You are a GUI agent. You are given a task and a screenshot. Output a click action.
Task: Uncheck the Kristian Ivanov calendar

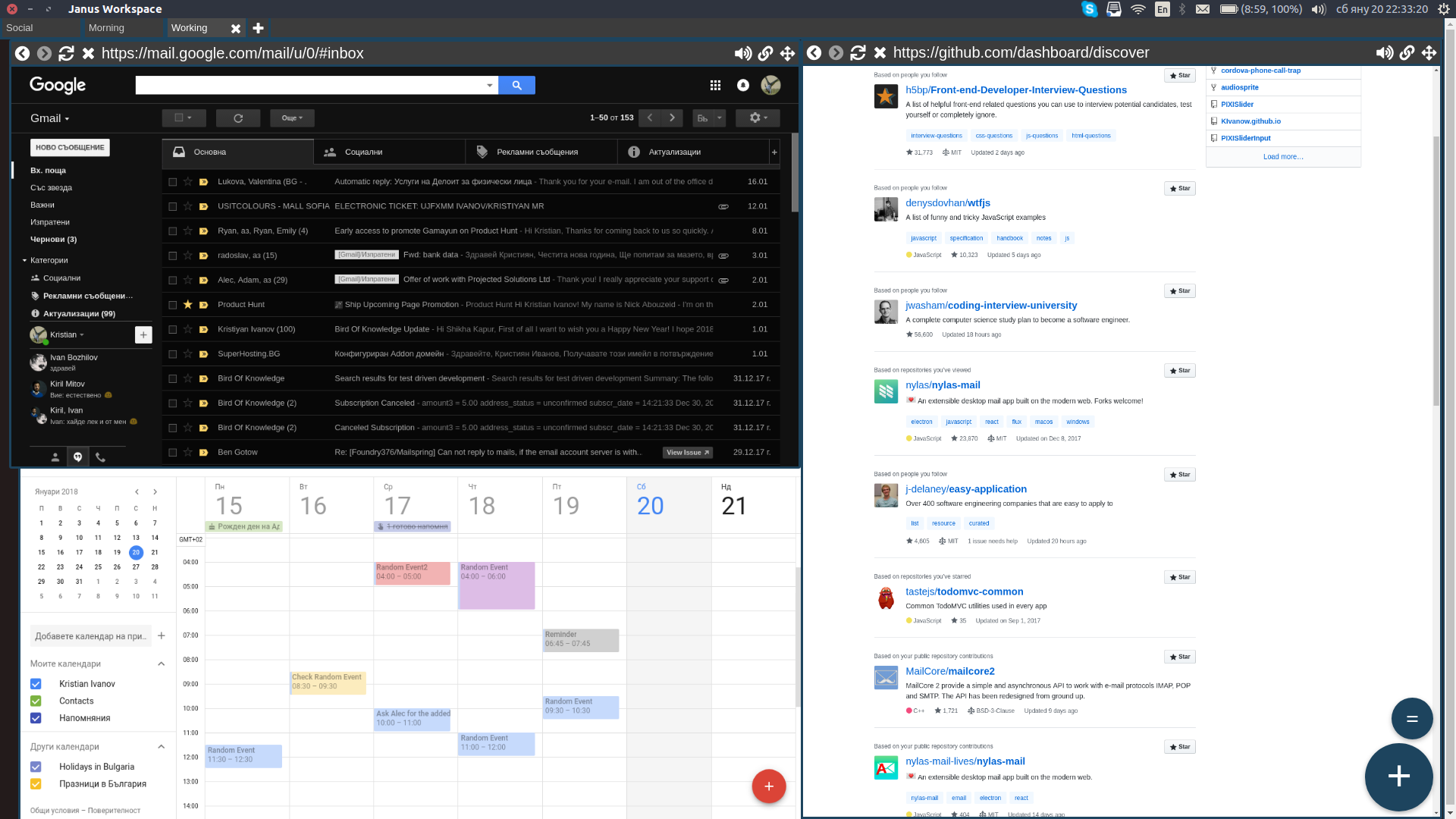click(35, 683)
